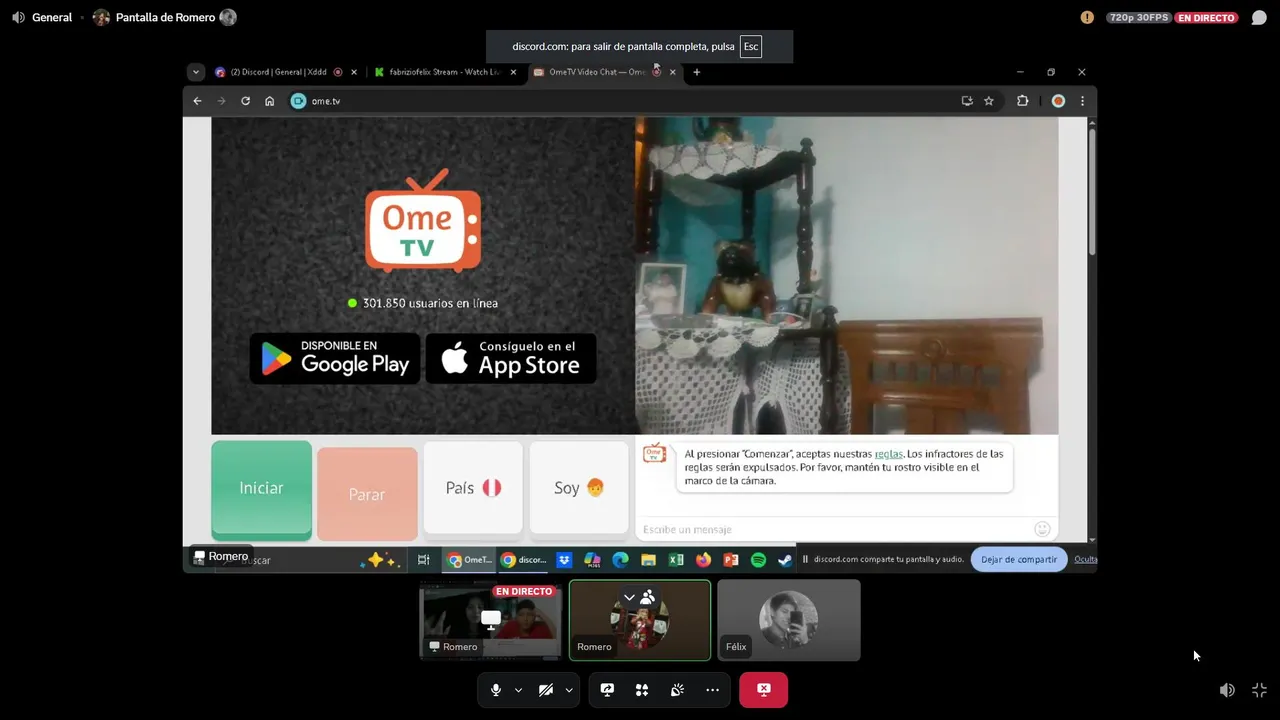Image resolution: width=1280 pixels, height=720 pixels.
Task: Adjust stream volume with the speaker icon
Action: tap(1227, 690)
